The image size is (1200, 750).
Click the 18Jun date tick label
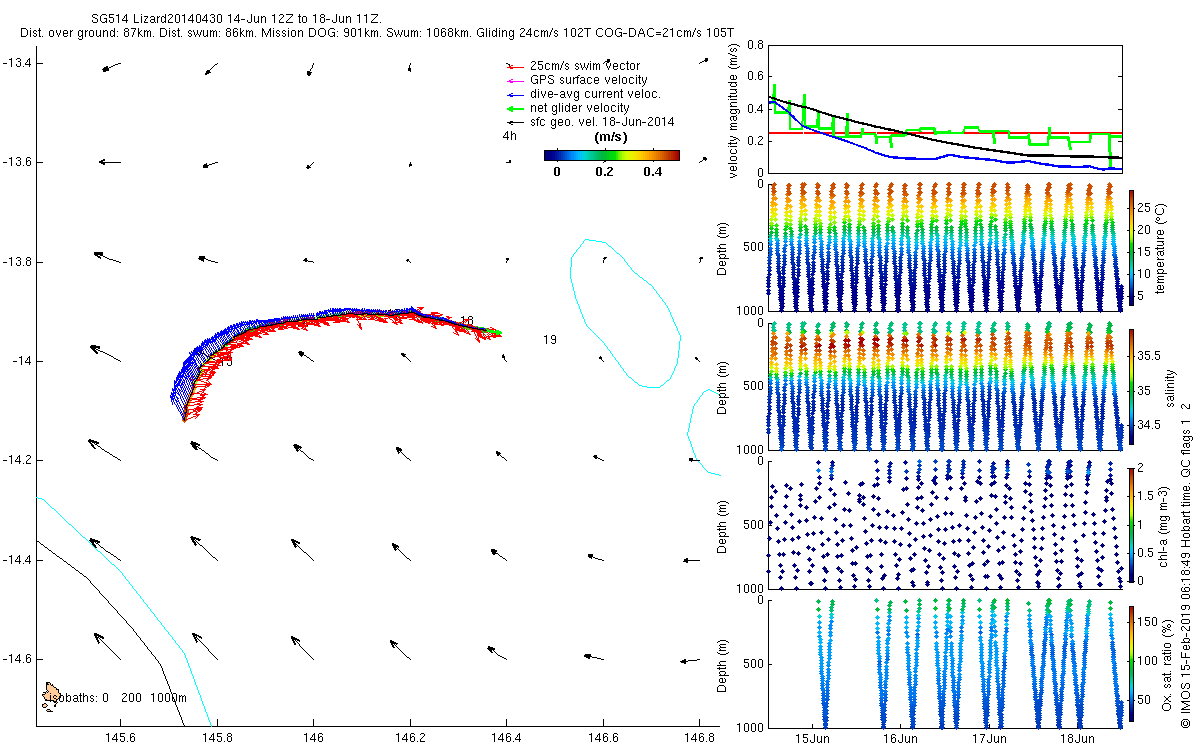pos(1076,739)
